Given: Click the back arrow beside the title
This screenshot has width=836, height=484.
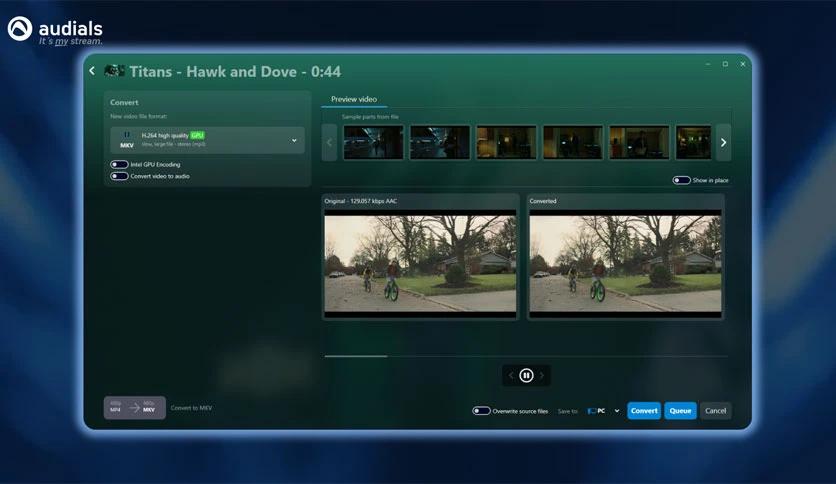Looking at the screenshot, I should pos(92,71).
